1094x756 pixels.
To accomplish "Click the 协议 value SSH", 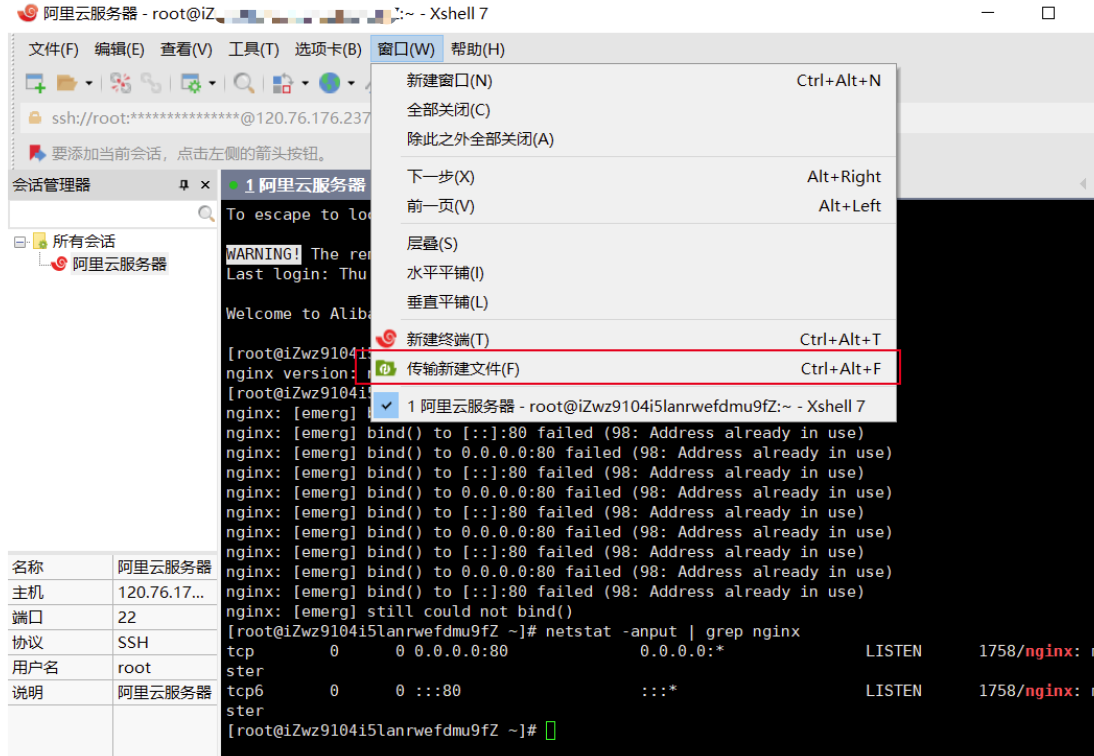I will [133, 642].
